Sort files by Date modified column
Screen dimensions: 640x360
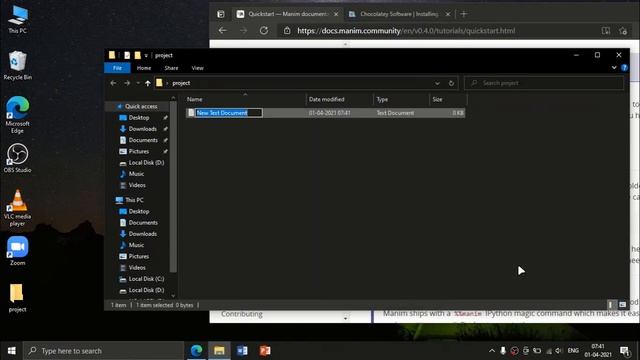click(x=340, y=99)
